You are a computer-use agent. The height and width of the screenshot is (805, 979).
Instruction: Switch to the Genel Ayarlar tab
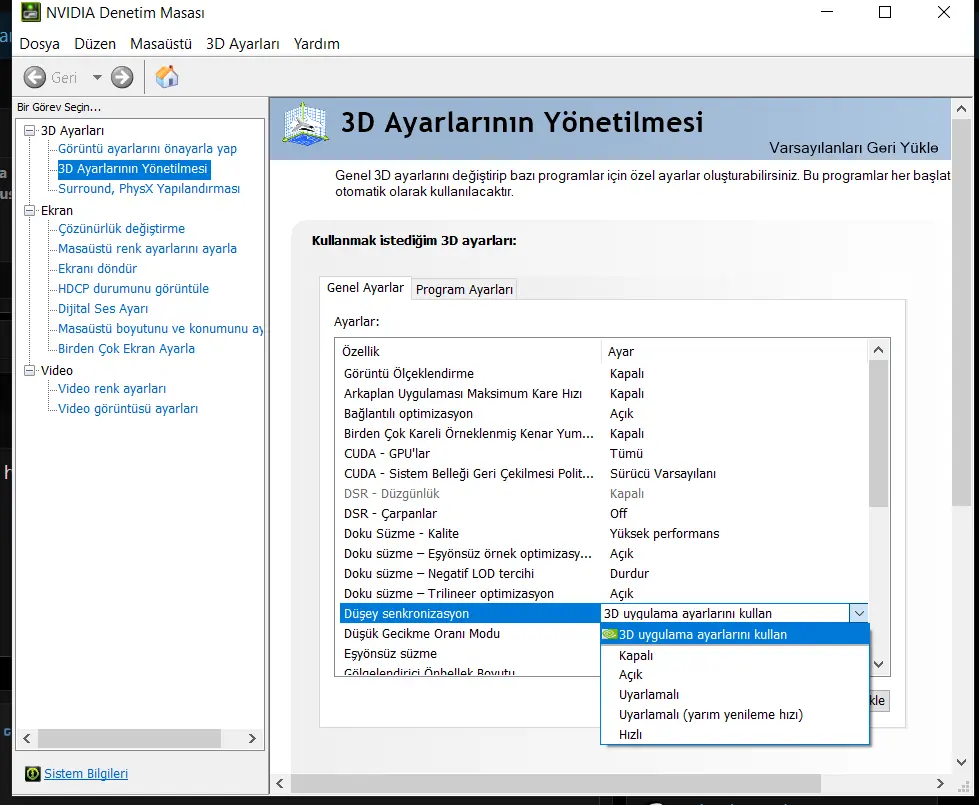coord(365,287)
